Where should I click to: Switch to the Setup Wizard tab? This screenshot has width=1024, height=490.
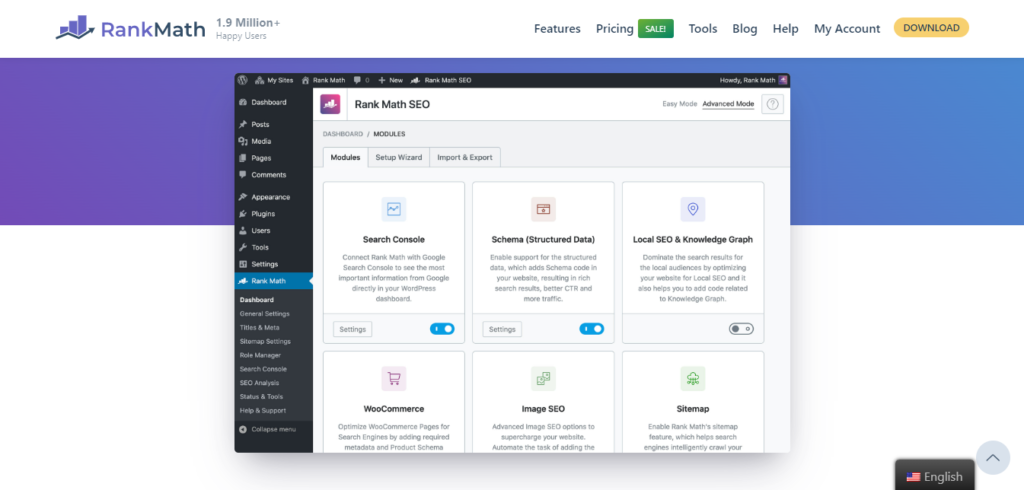pos(398,157)
